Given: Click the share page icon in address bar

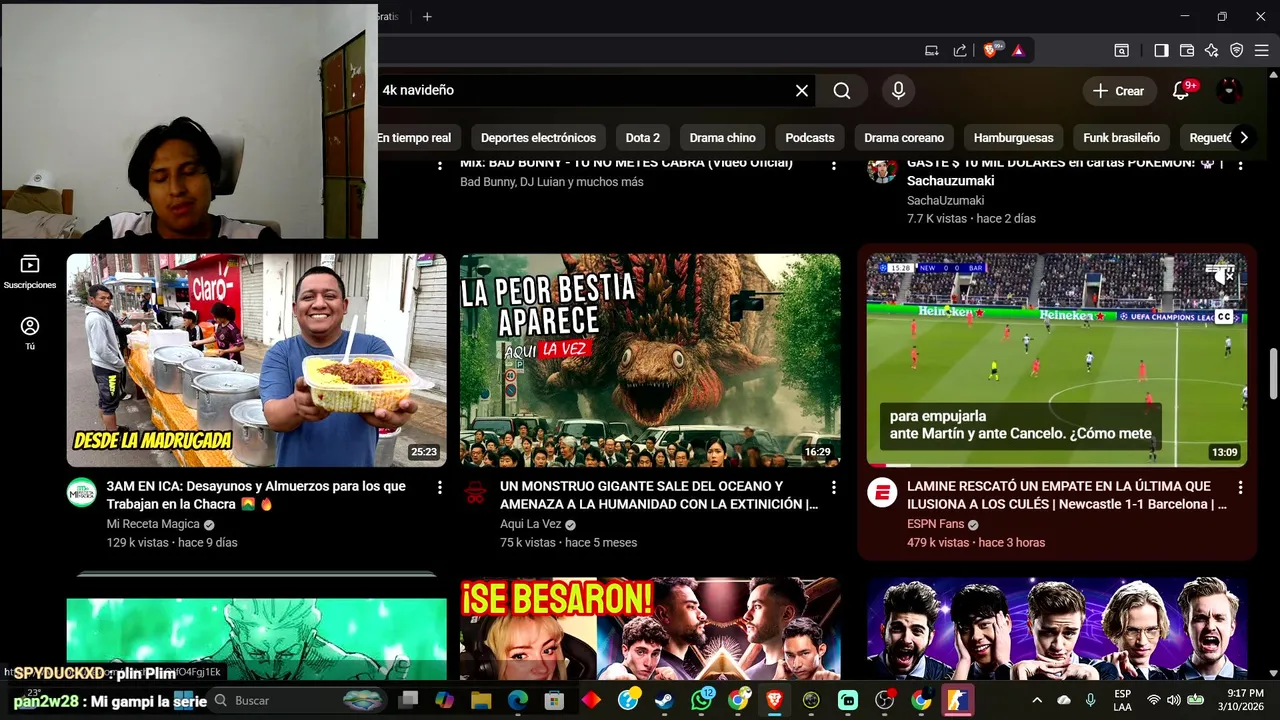Looking at the screenshot, I should pyautogui.click(x=961, y=50).
